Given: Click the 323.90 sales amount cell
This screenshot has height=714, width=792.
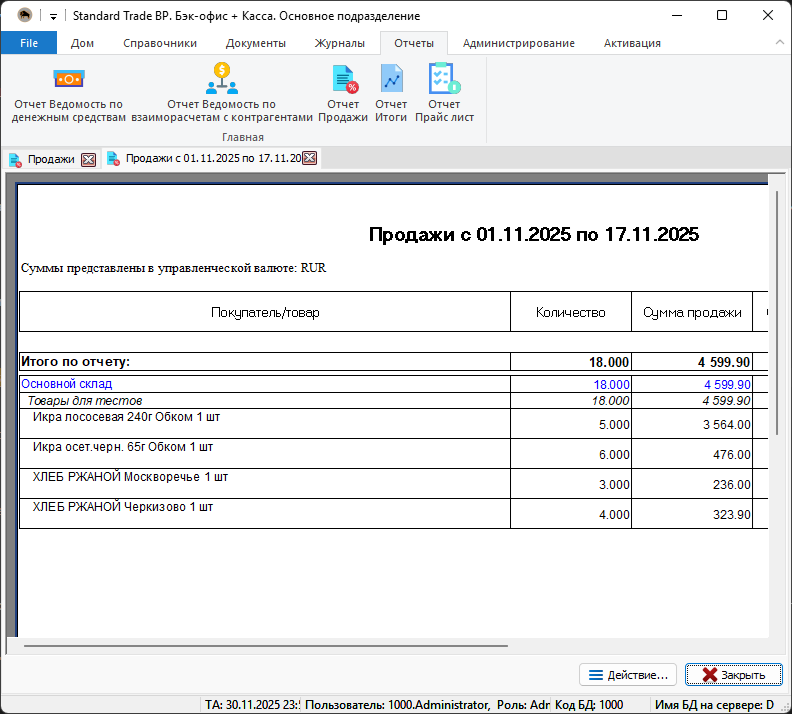Looking at the screenshot, I should tap(692, 514).
